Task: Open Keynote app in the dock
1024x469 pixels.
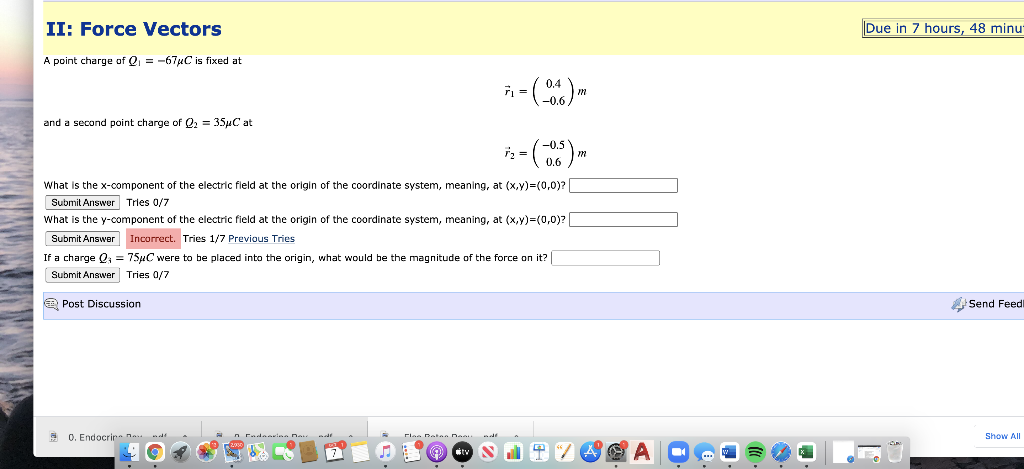Action: point(539,452)
